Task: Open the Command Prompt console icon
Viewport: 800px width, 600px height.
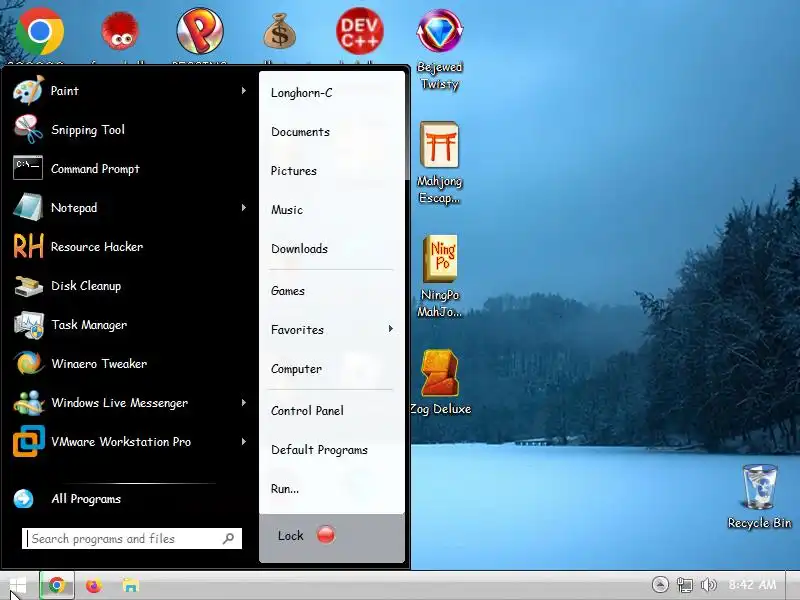Action: [x=28, y=168]
